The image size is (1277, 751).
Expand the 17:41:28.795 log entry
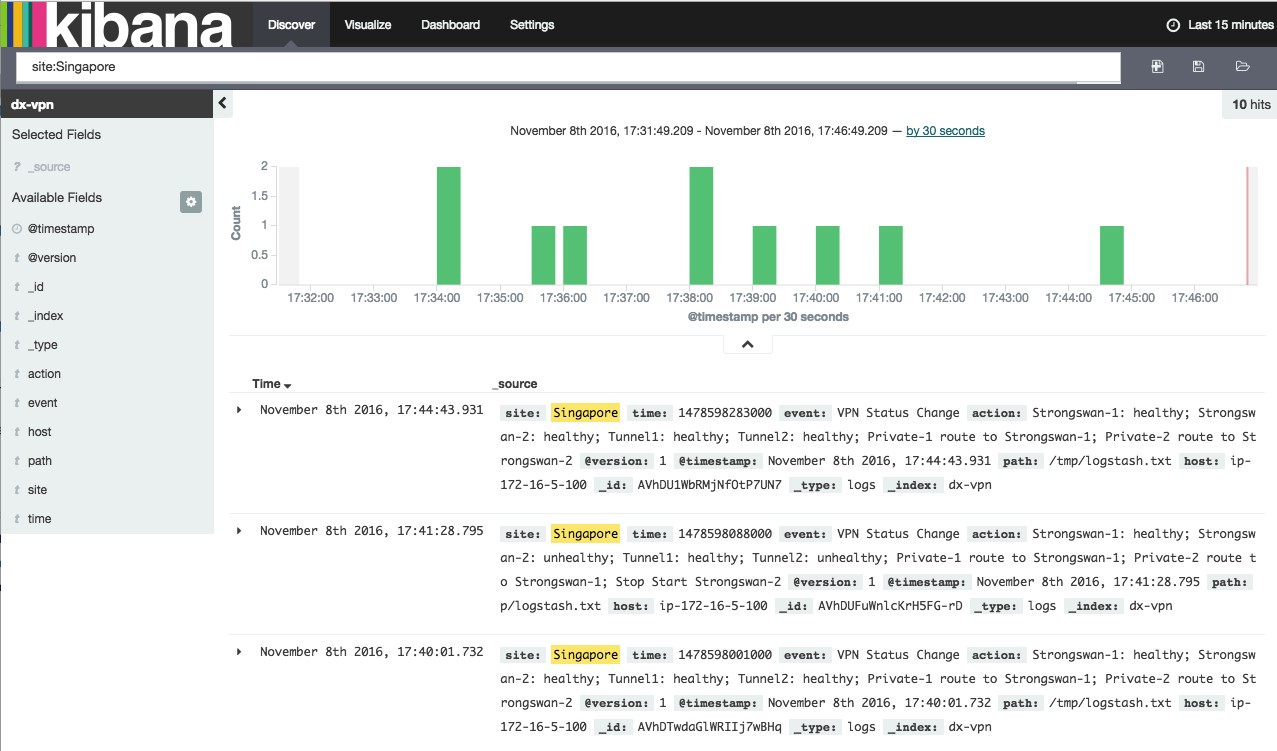[239, 531]
